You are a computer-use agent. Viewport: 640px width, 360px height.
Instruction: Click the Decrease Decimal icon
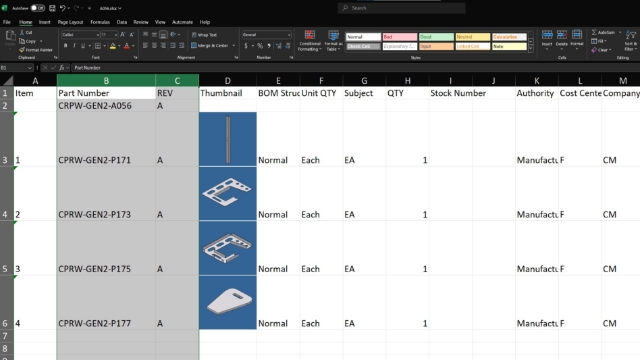(x=288, y=46)
